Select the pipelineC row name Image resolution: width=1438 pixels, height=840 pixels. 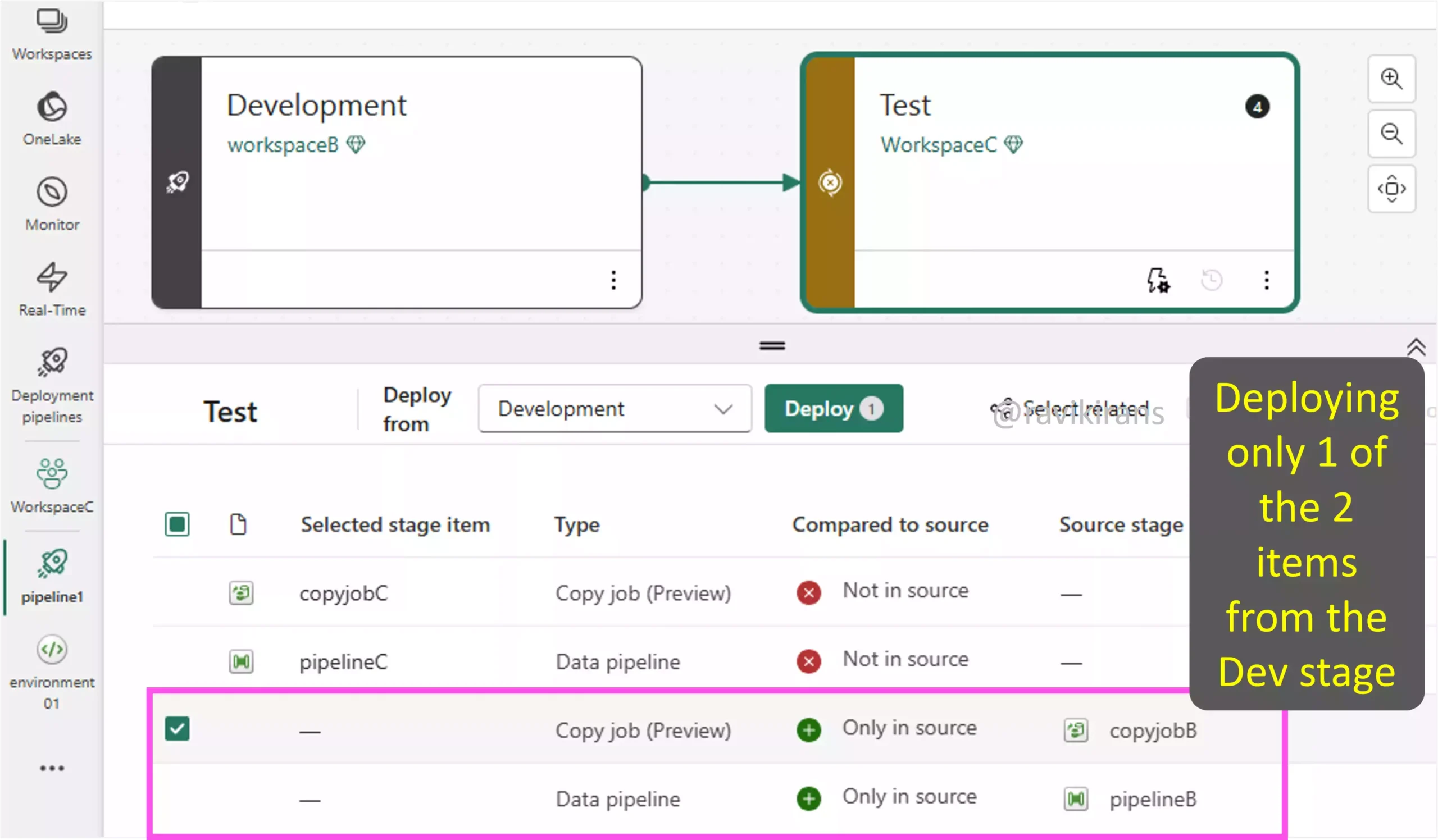pyautogui.click(x=344, y=661)
